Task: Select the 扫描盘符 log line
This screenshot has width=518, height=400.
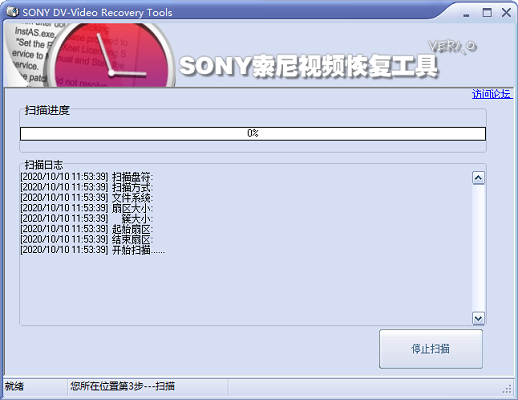Action: 87,176
